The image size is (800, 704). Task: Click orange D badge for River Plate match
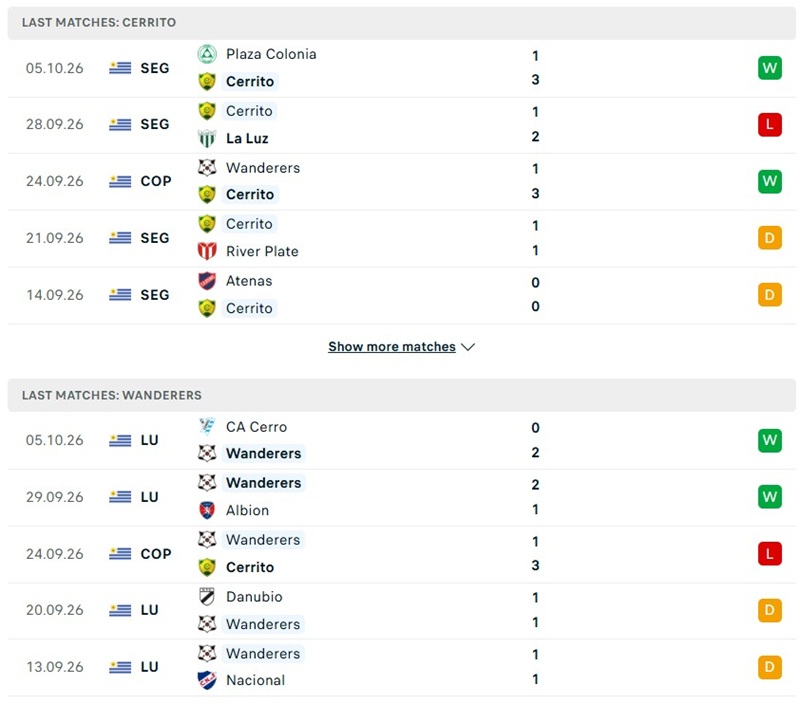click(769, 238)
